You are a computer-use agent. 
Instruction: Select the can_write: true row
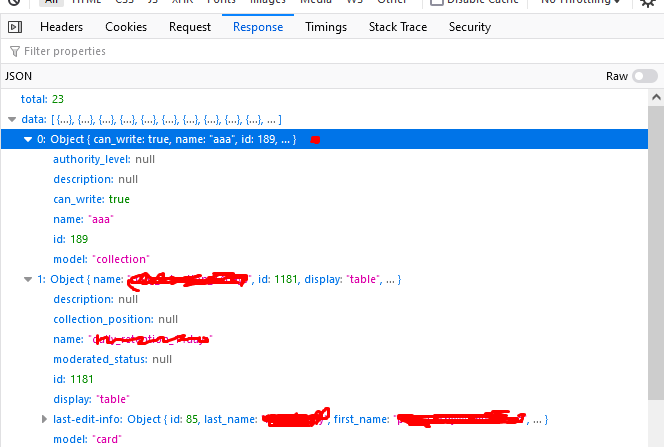[324, 199]
